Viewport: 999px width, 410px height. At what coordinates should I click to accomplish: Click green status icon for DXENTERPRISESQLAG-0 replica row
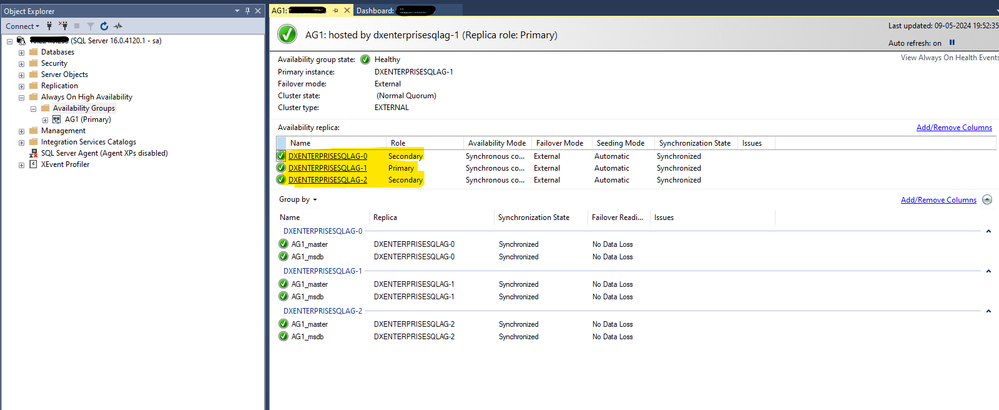[281, 156]
